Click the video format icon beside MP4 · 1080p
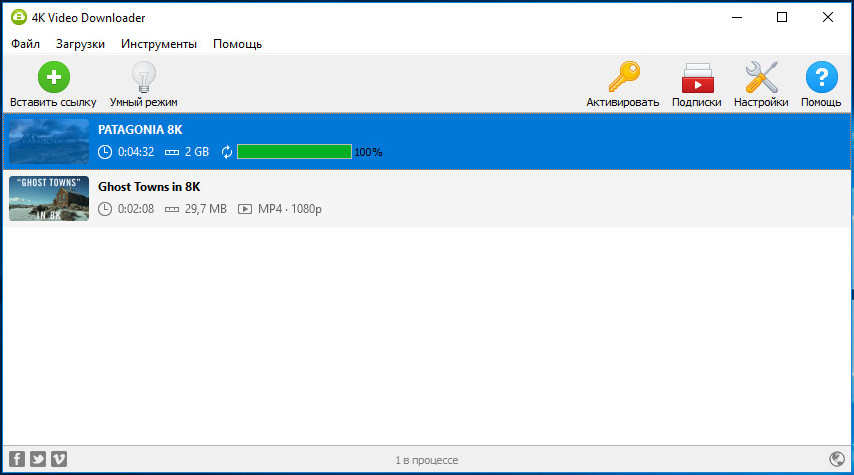 coord(245,209)
